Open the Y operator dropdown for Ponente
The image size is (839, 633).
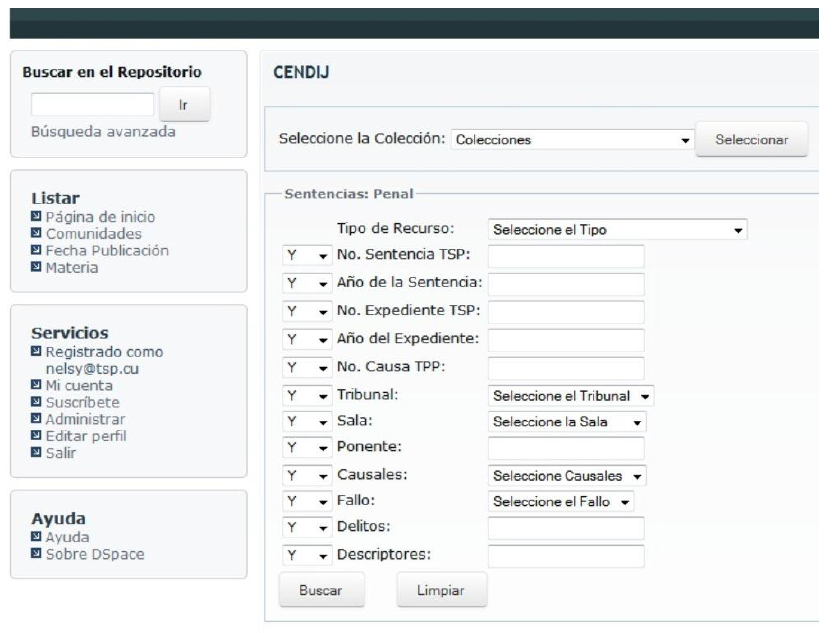(306, 448)
